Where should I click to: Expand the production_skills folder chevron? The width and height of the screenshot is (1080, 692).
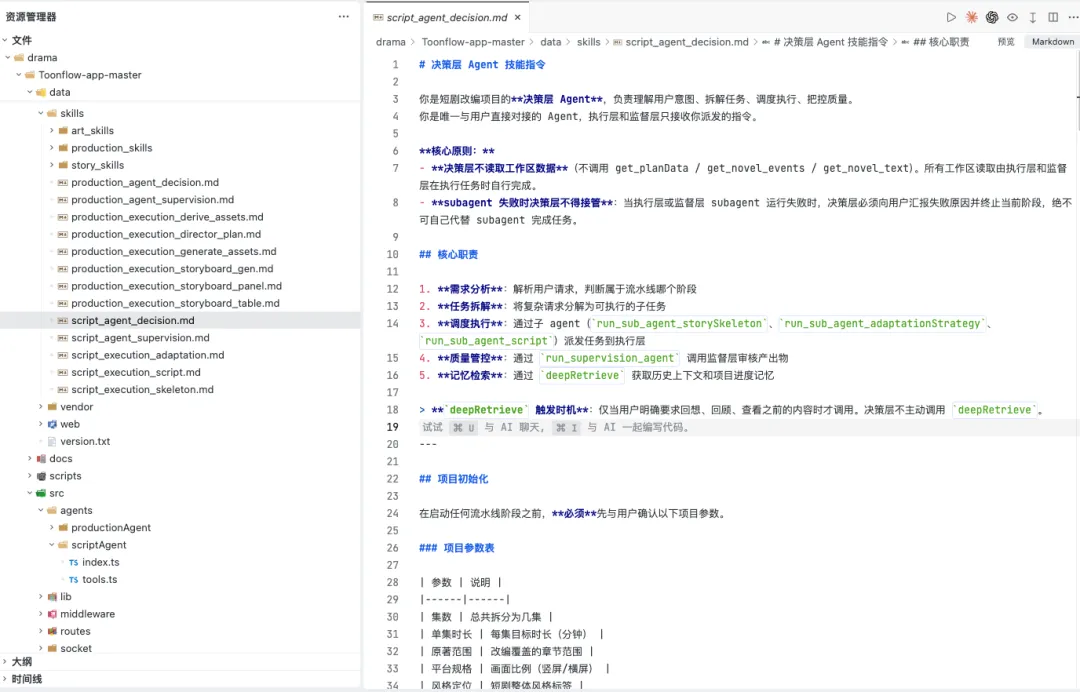point(52,147)
